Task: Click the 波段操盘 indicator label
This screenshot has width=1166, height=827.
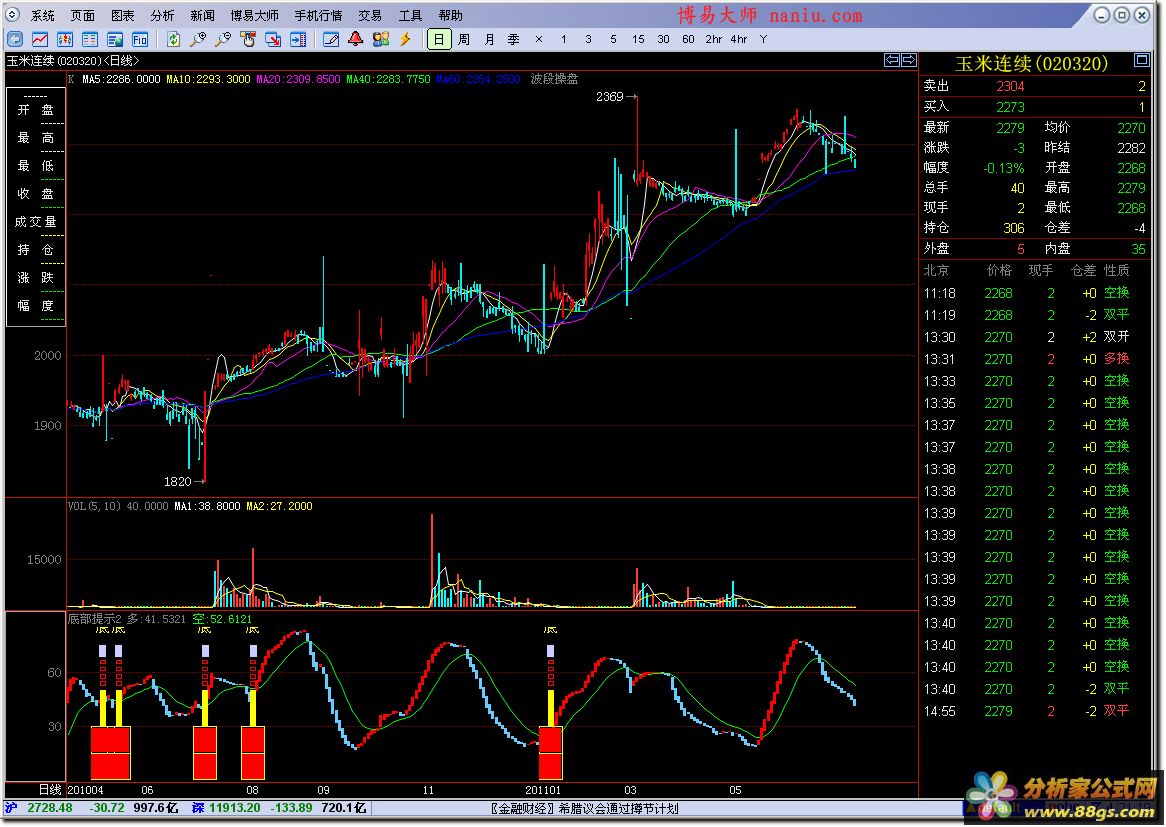Action: 554,79
